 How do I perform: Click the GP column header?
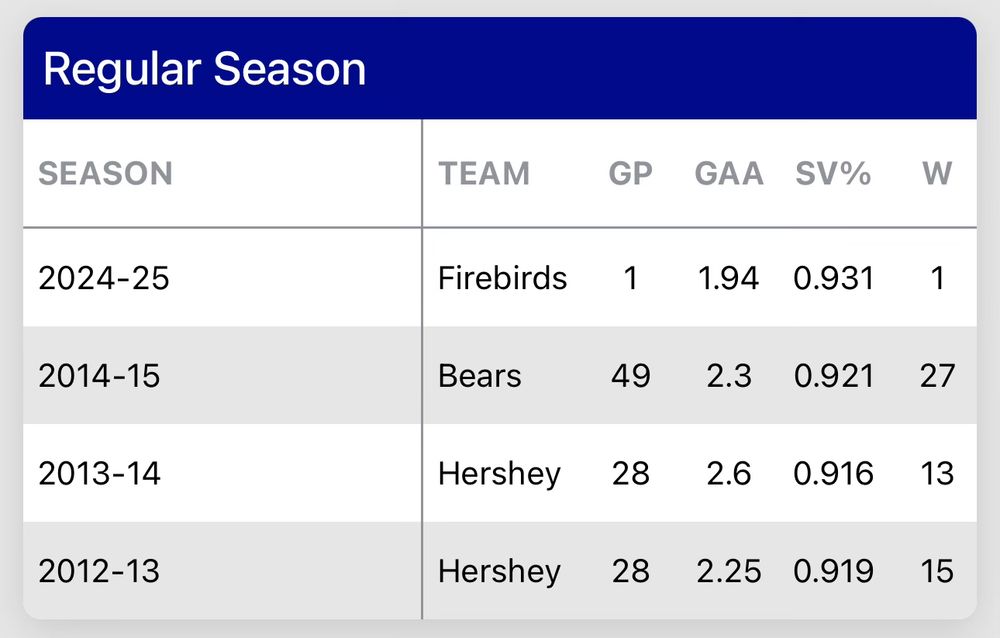(631, 174)
